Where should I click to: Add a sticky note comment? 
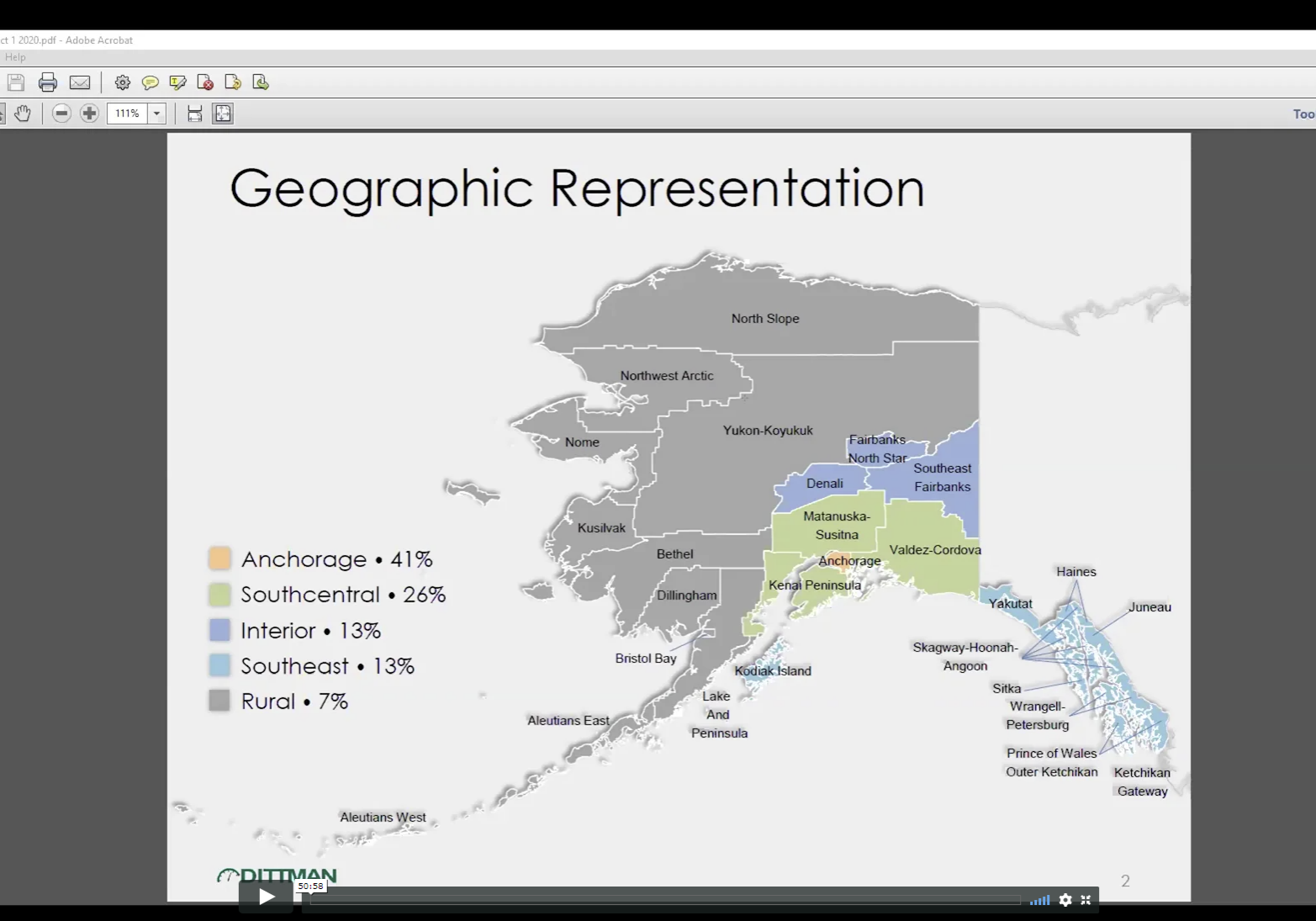[151, 82]
